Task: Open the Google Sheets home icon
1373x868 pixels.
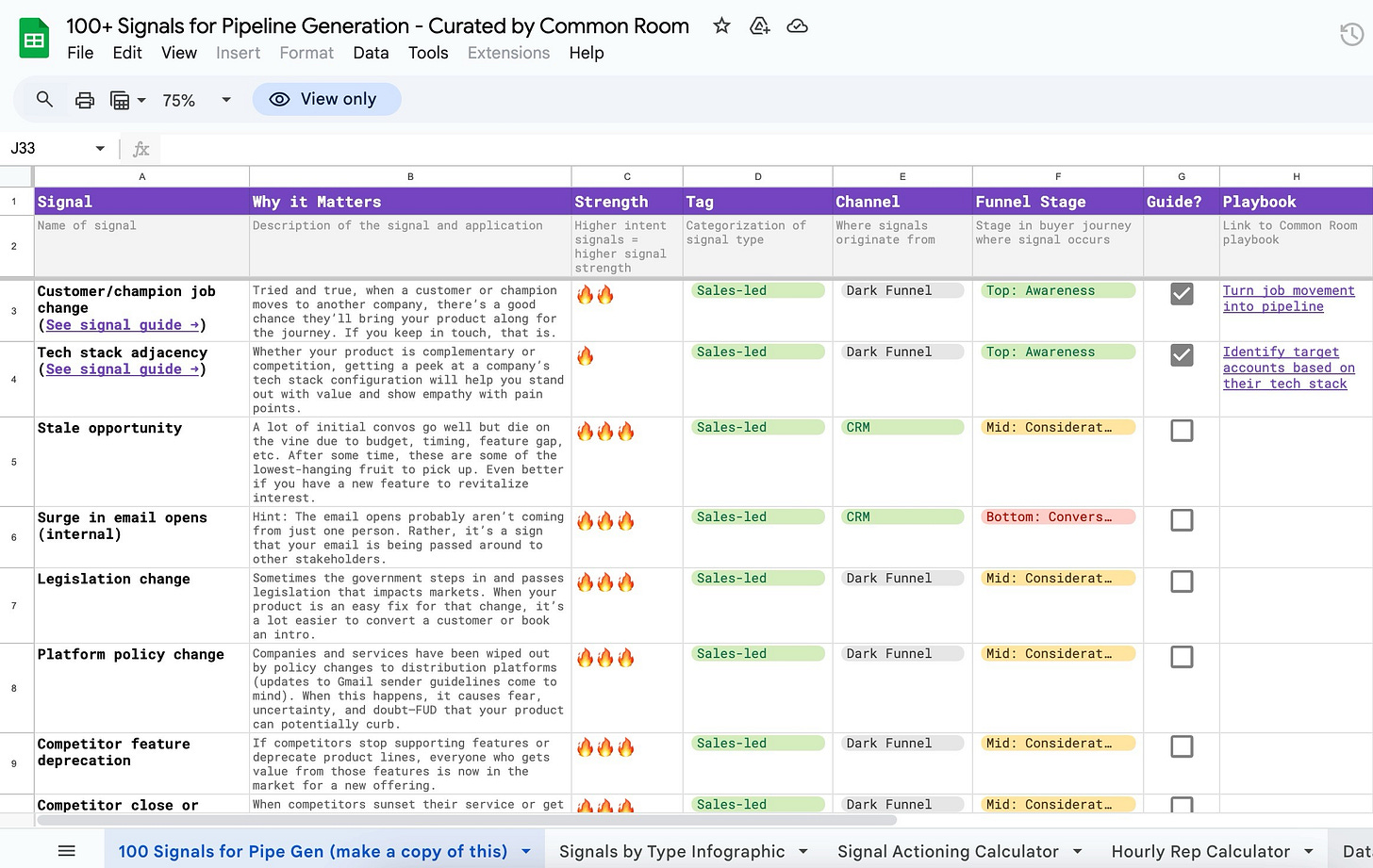Action: [35, 40]
